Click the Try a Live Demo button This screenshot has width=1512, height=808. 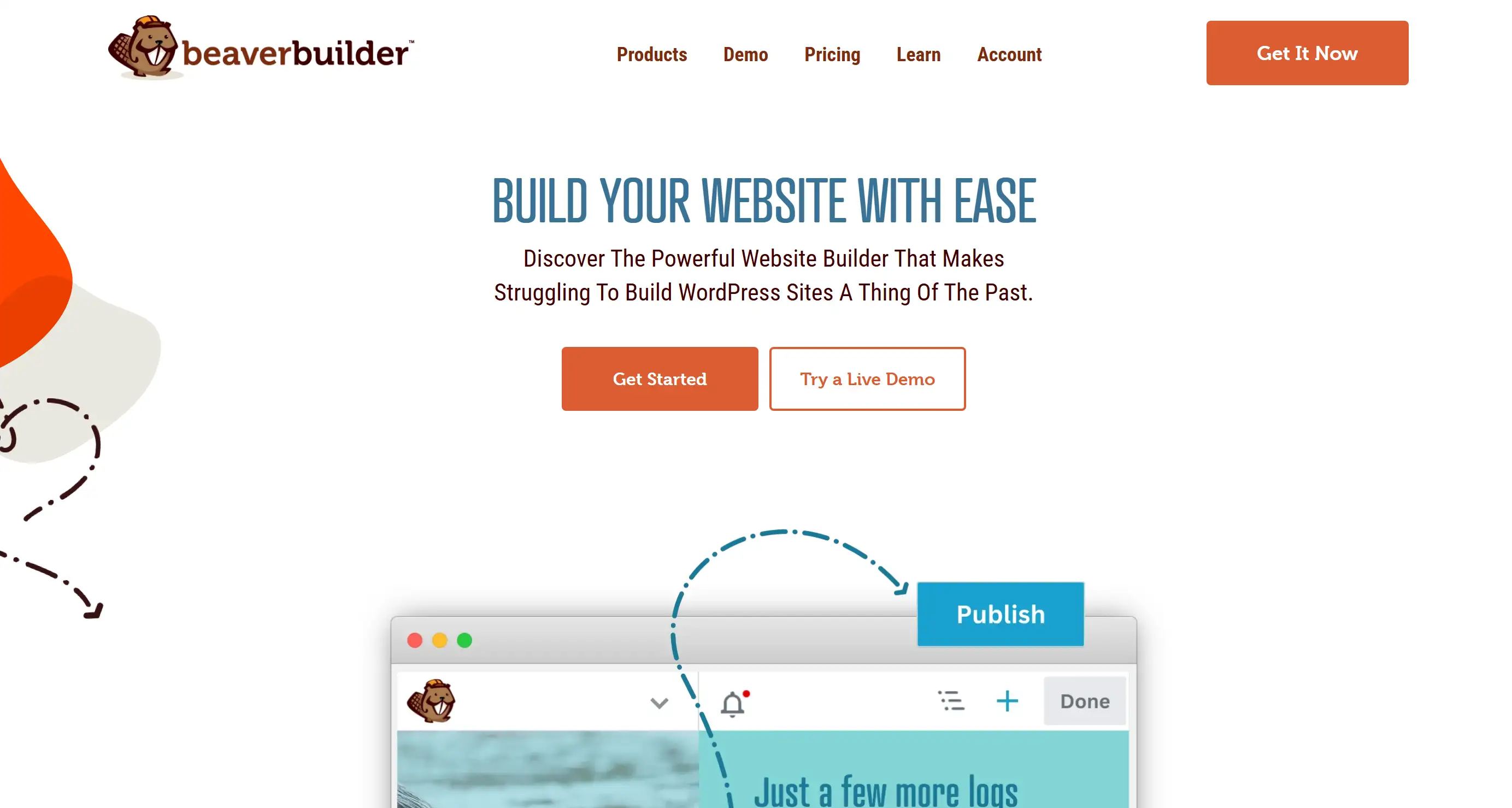(x=867, y=378)
